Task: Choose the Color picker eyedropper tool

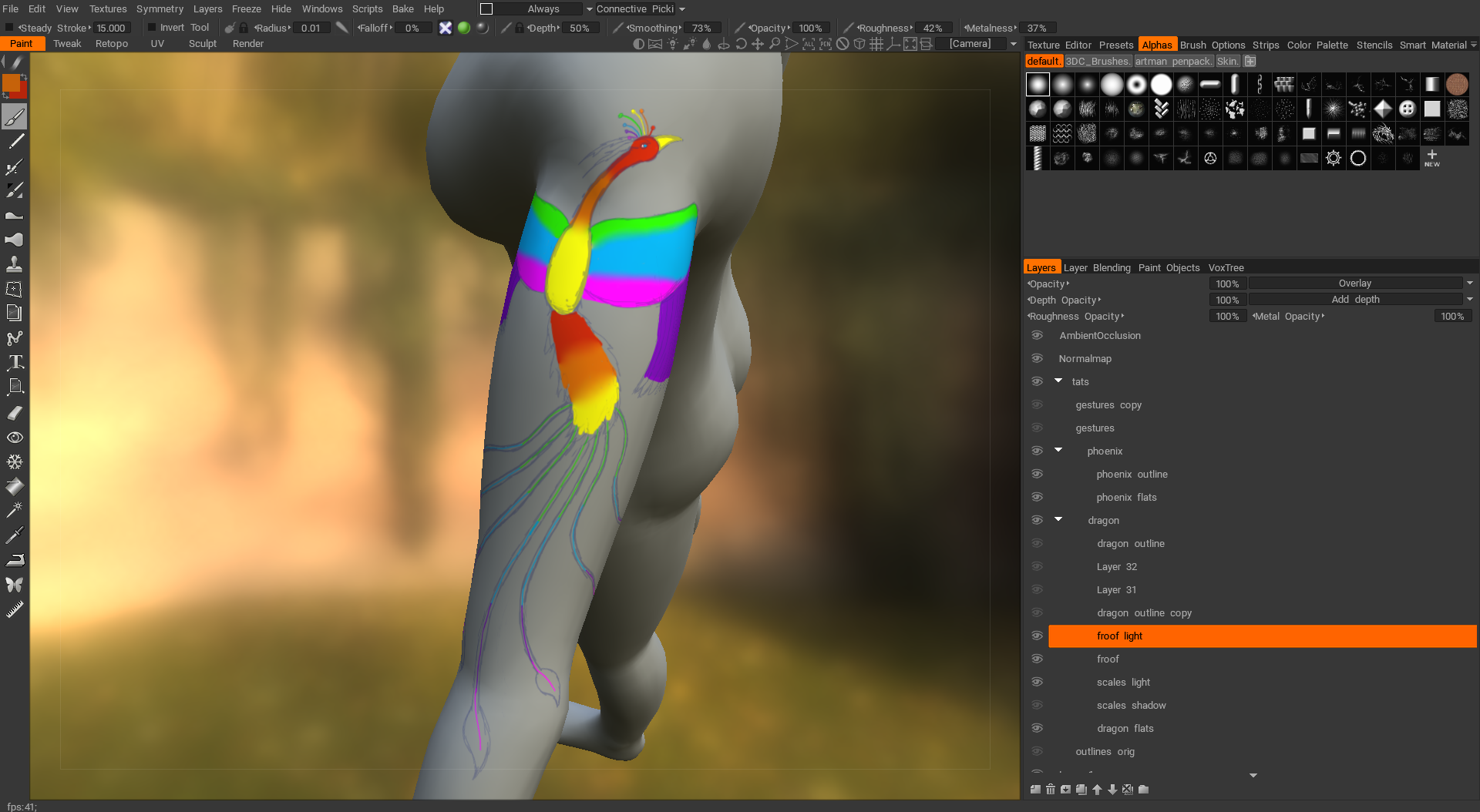Action: (15, 535)
